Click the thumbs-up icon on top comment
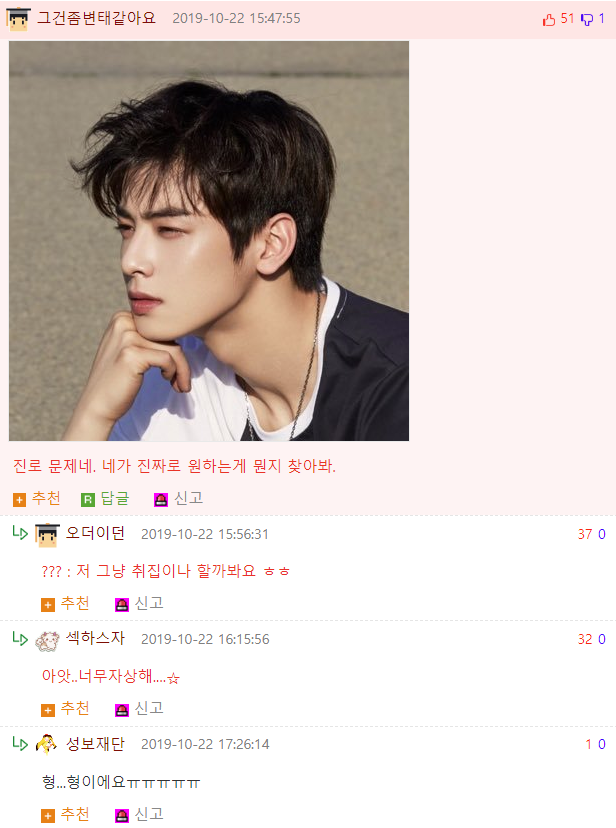This screenshot has width=616, height=828. pos(549,20)
